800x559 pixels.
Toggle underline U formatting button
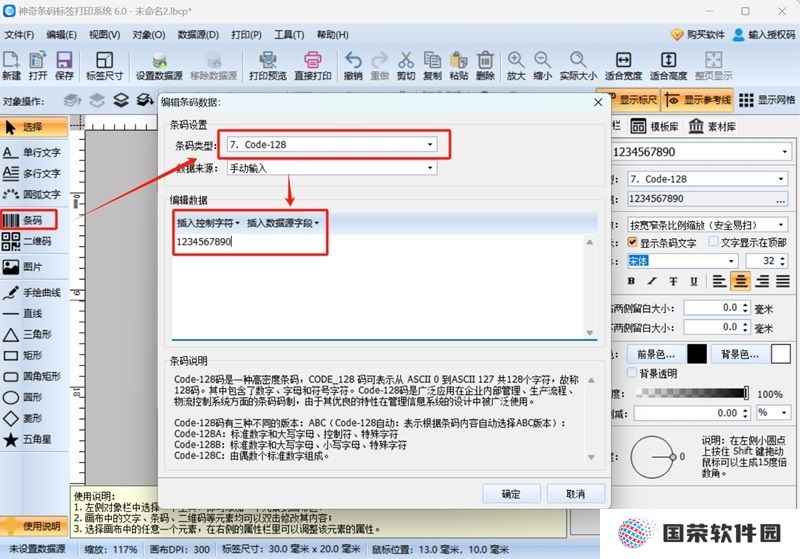(x=694, y=281)
